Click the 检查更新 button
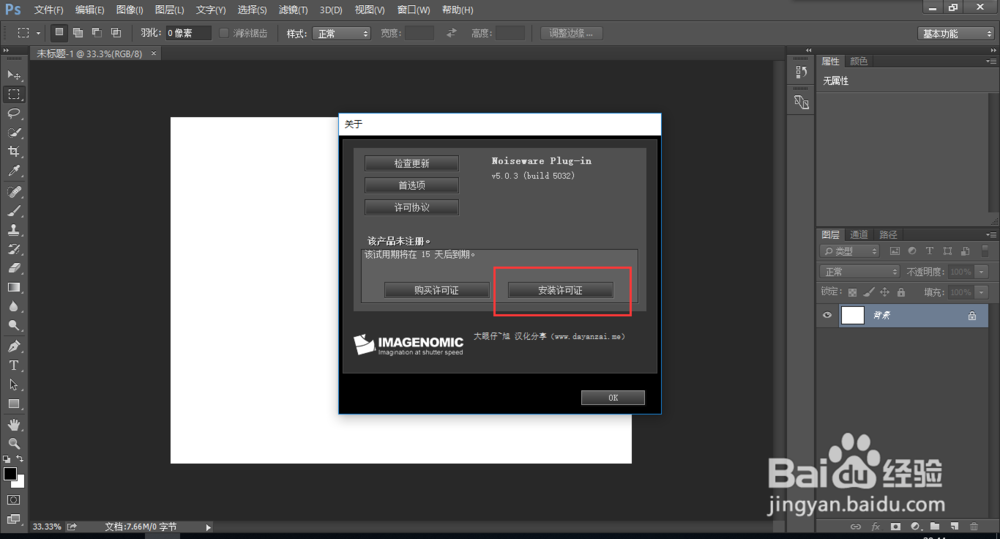This screenshot has width=1000, height=539. (x=411, y=163)
